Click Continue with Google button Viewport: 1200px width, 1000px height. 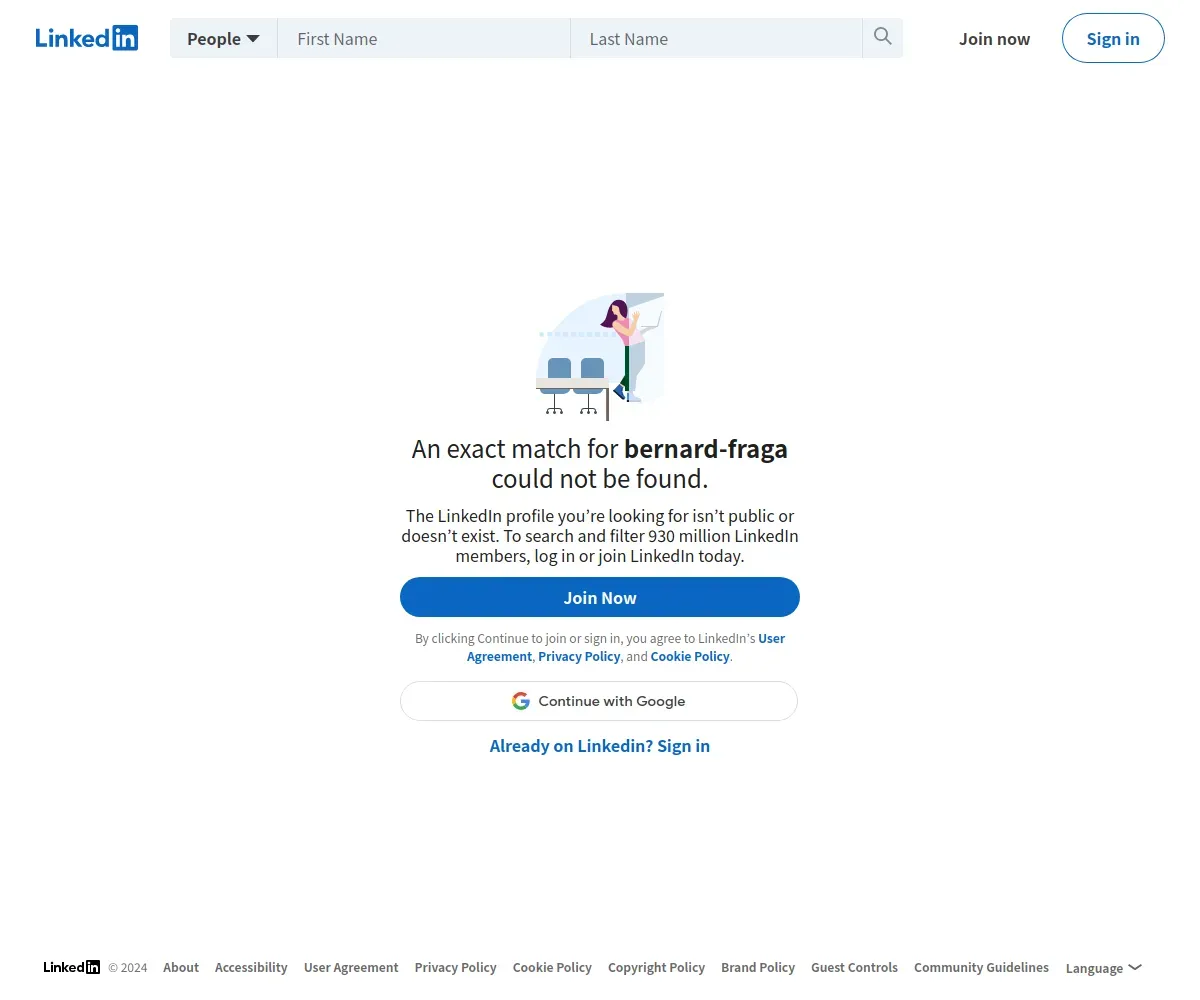599,701
